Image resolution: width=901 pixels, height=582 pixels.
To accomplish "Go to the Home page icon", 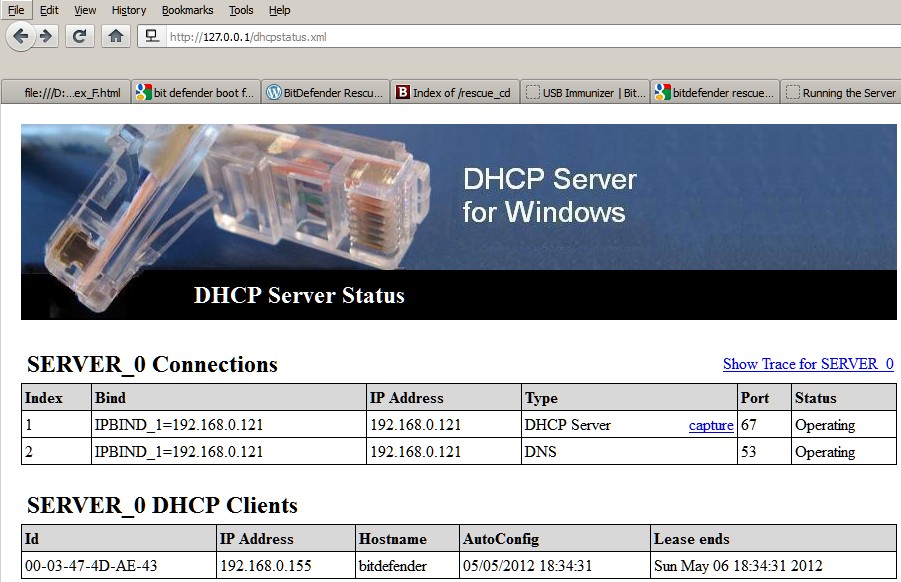I will 116,36.
